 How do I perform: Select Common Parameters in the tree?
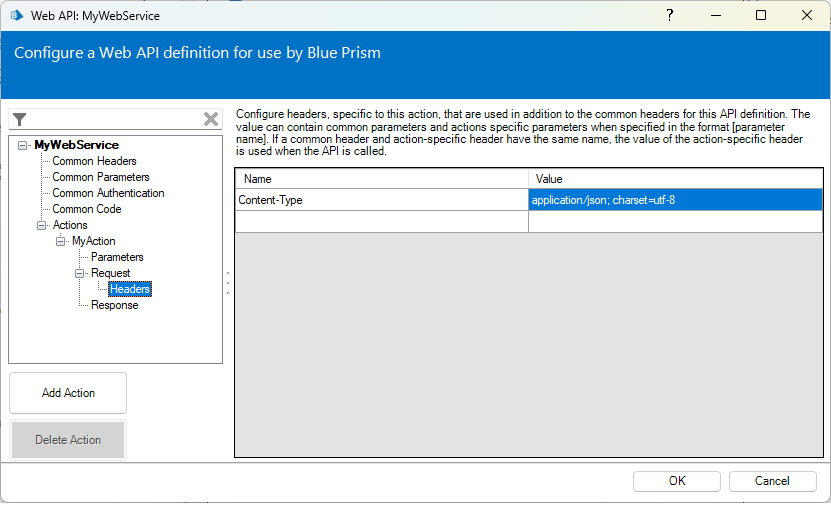(100, 177)
